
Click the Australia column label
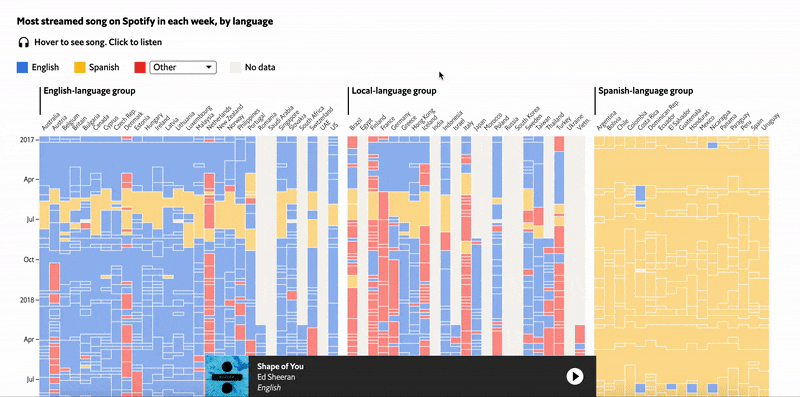51,121
